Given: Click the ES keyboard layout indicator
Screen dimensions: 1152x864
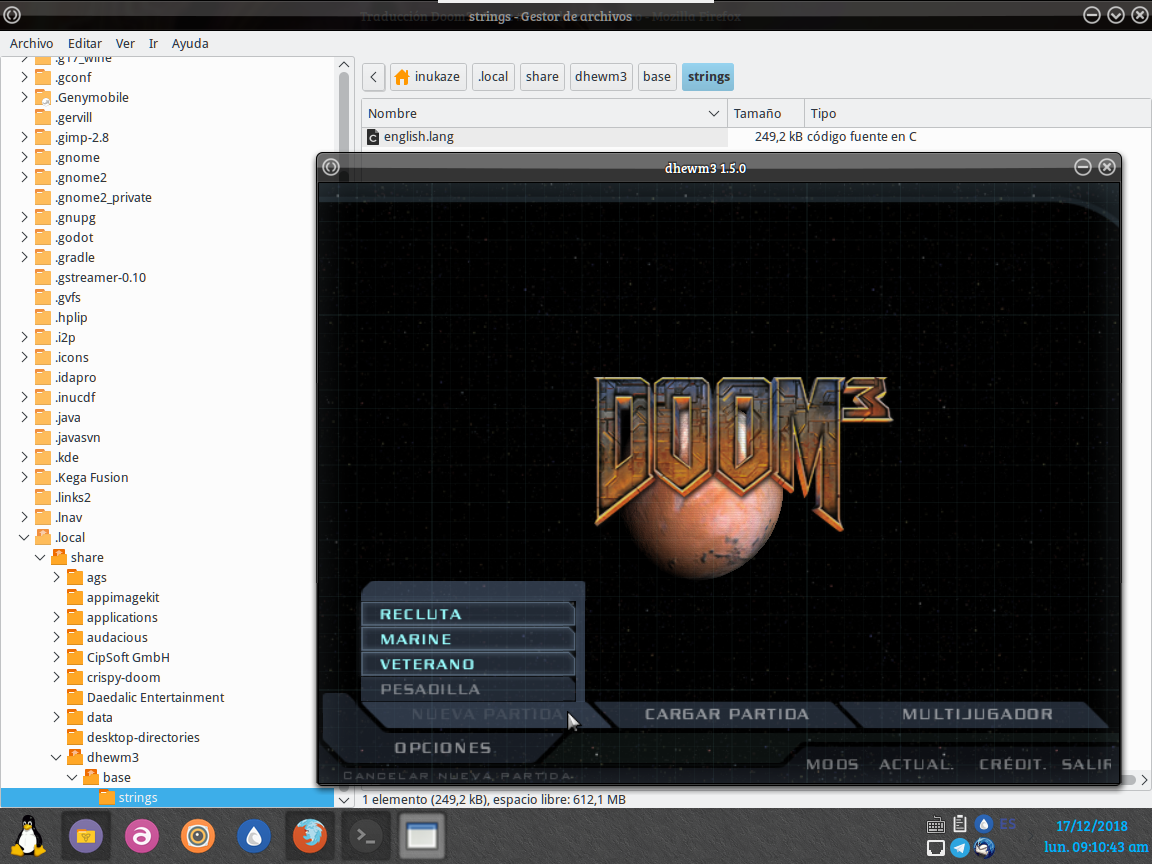Looking at the screenshot, I should click(1007, 824).
